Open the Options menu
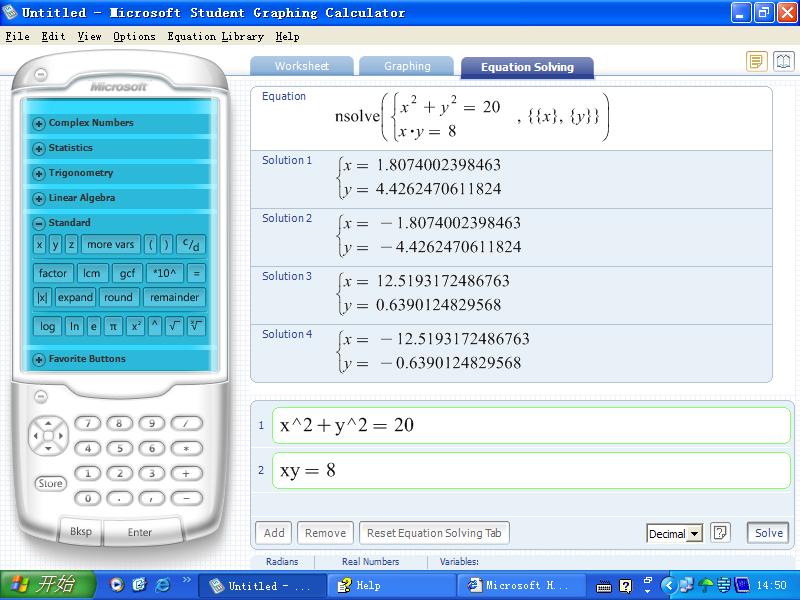This screenshot has height=600, width=800. pos(134,37)
